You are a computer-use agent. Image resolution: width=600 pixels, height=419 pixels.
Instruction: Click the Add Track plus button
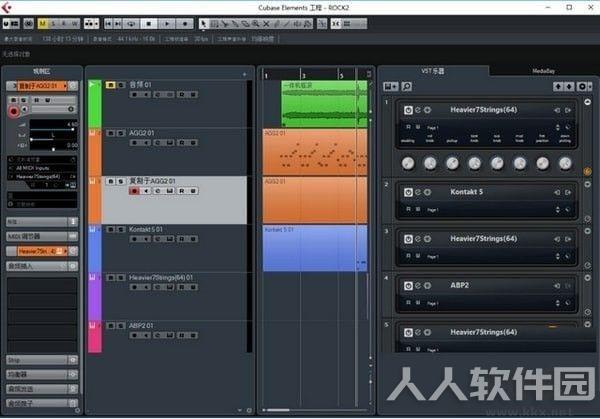click(245, 74)
